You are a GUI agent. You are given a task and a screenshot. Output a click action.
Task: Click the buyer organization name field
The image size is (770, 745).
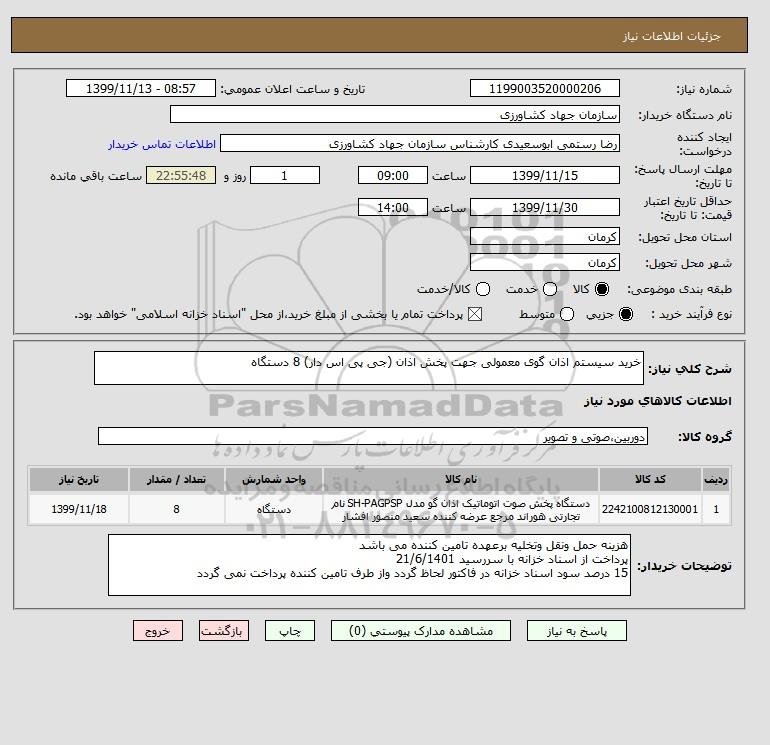(x=395, y=114)
